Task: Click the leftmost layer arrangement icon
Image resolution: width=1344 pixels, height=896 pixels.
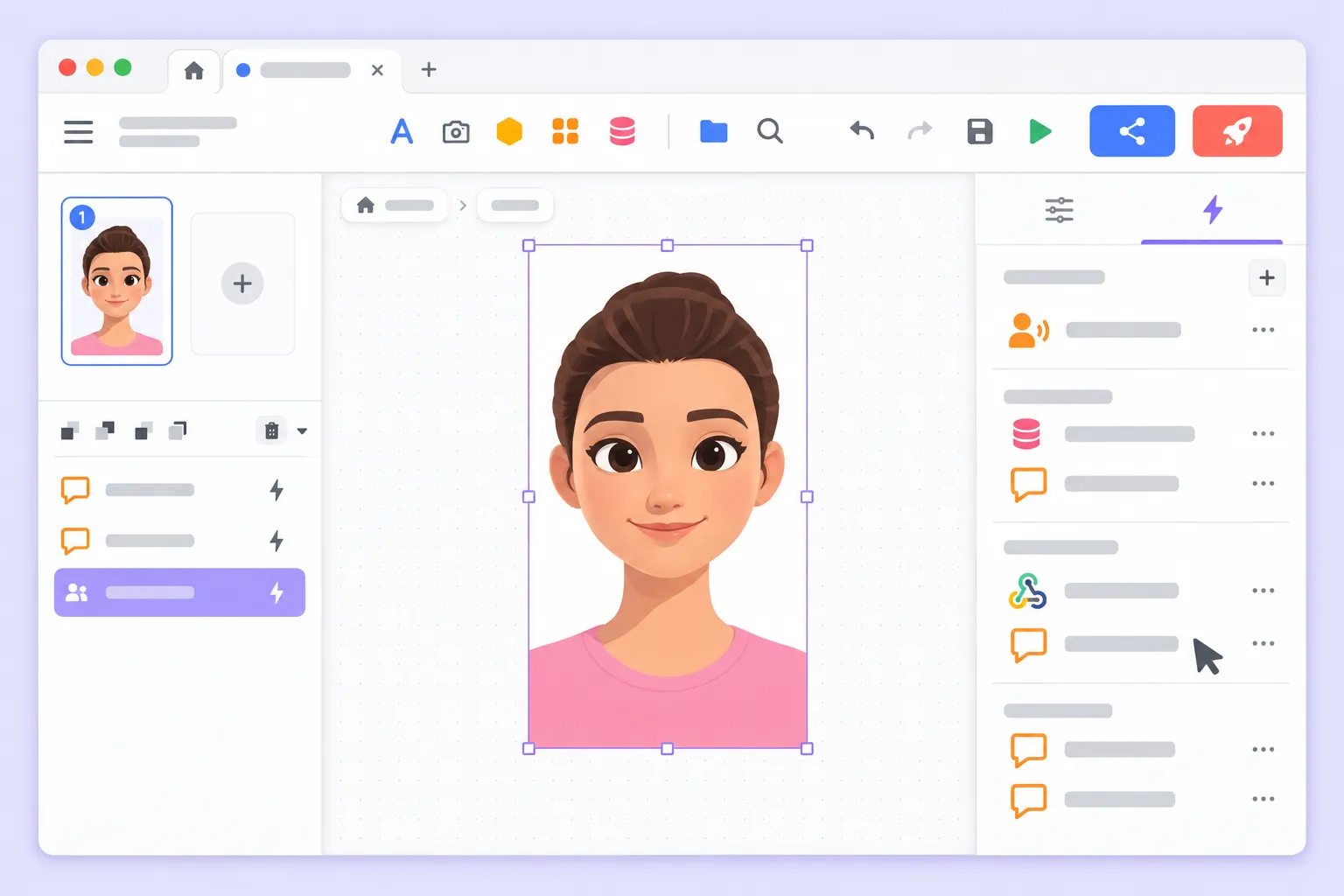Action: (x=70, y=430)
